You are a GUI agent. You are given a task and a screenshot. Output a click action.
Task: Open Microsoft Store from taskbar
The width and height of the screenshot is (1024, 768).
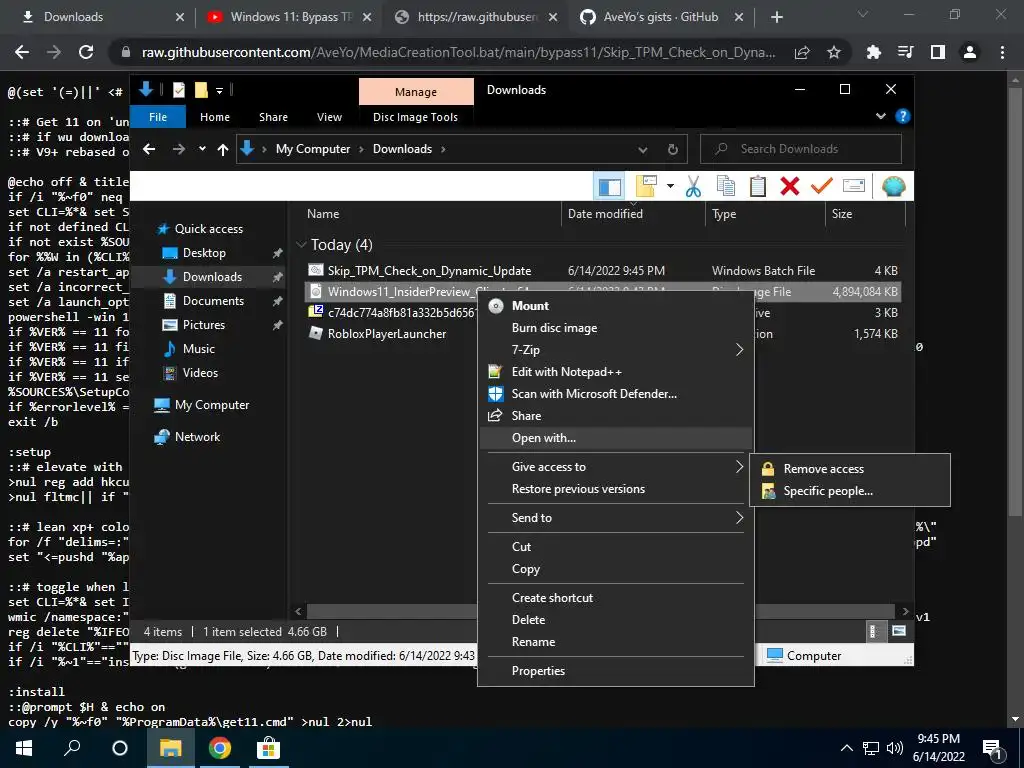(x=268, y=748)
